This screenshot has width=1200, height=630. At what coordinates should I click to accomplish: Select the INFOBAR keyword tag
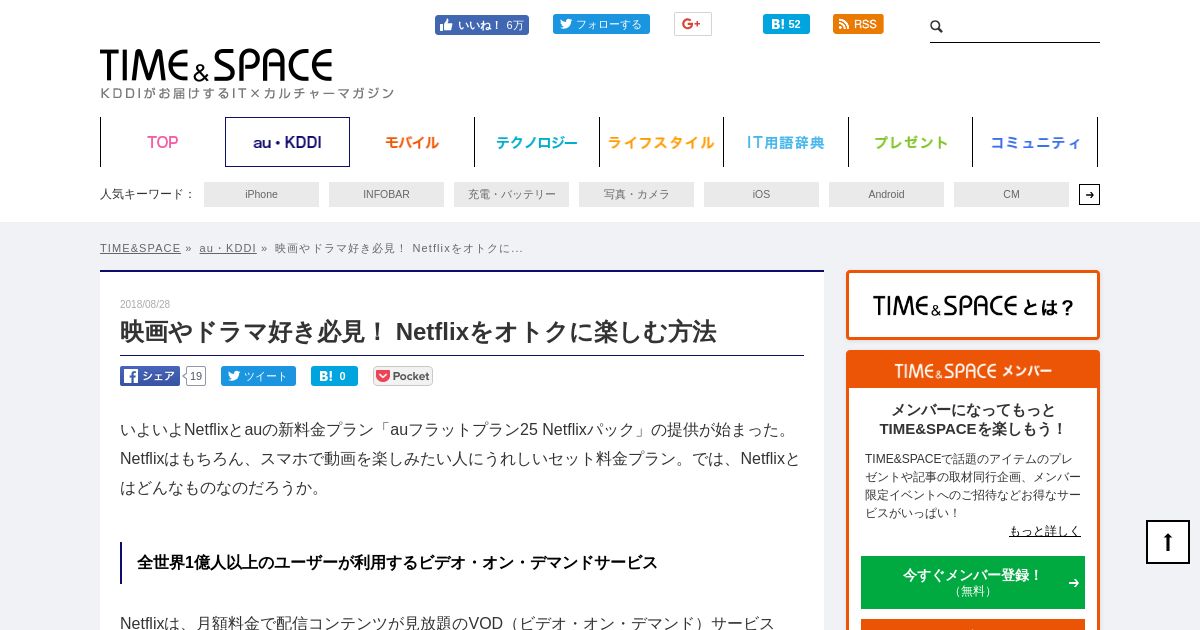(386, 194)
